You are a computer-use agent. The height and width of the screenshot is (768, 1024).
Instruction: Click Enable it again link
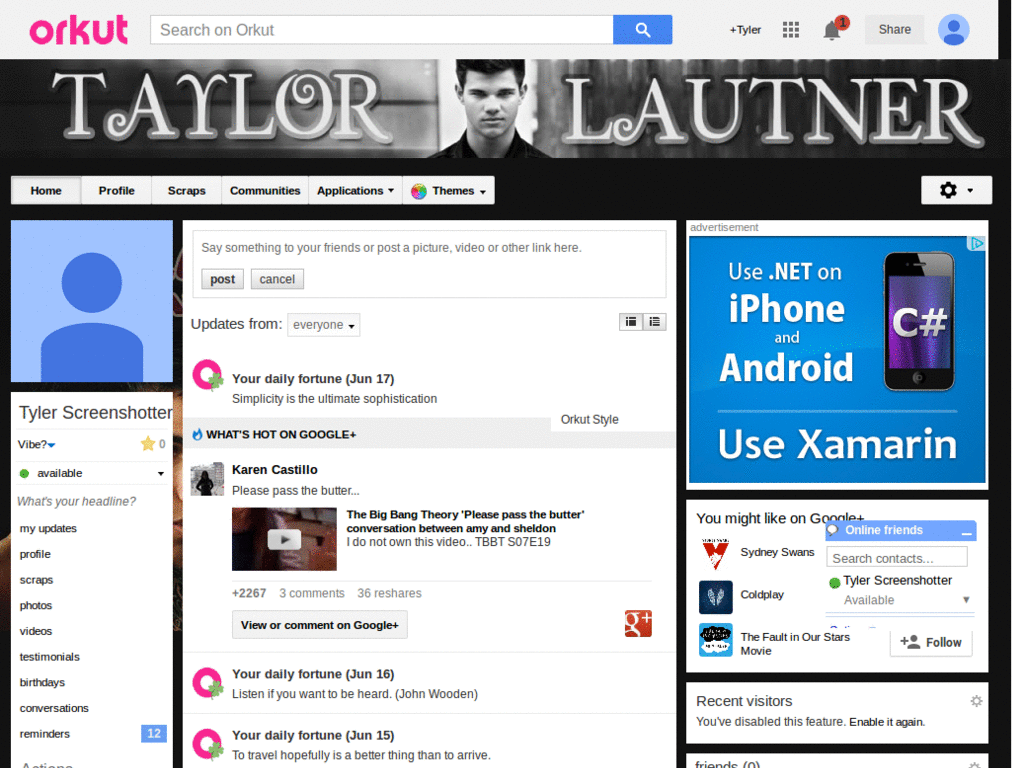pos(887,722)
